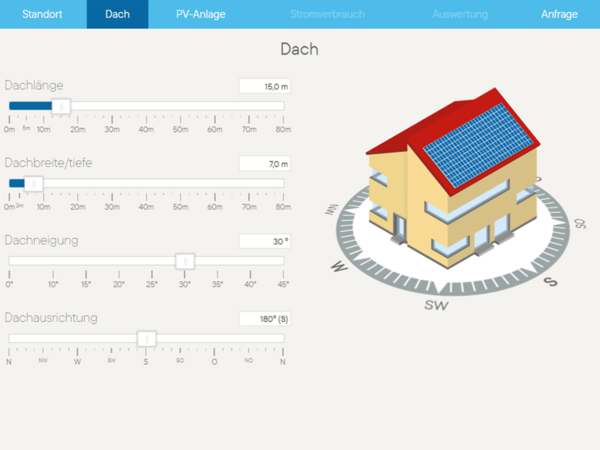The width and height of the screenshot is (600, 450).
Task: Click the 80m mark on Dachlänge scale
Action: [283, 129]
